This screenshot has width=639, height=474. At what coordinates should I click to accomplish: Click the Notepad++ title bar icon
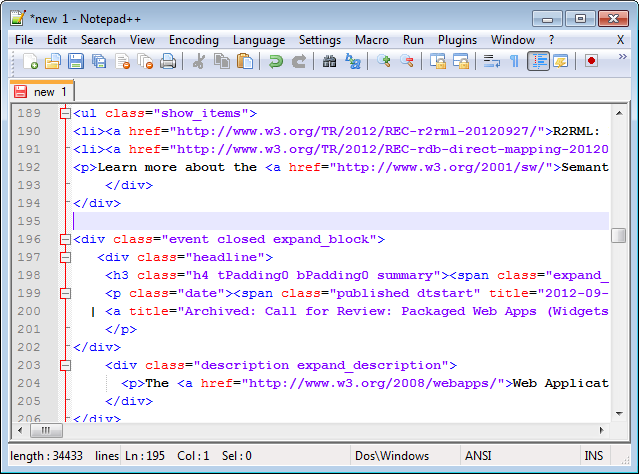point(18,18)
